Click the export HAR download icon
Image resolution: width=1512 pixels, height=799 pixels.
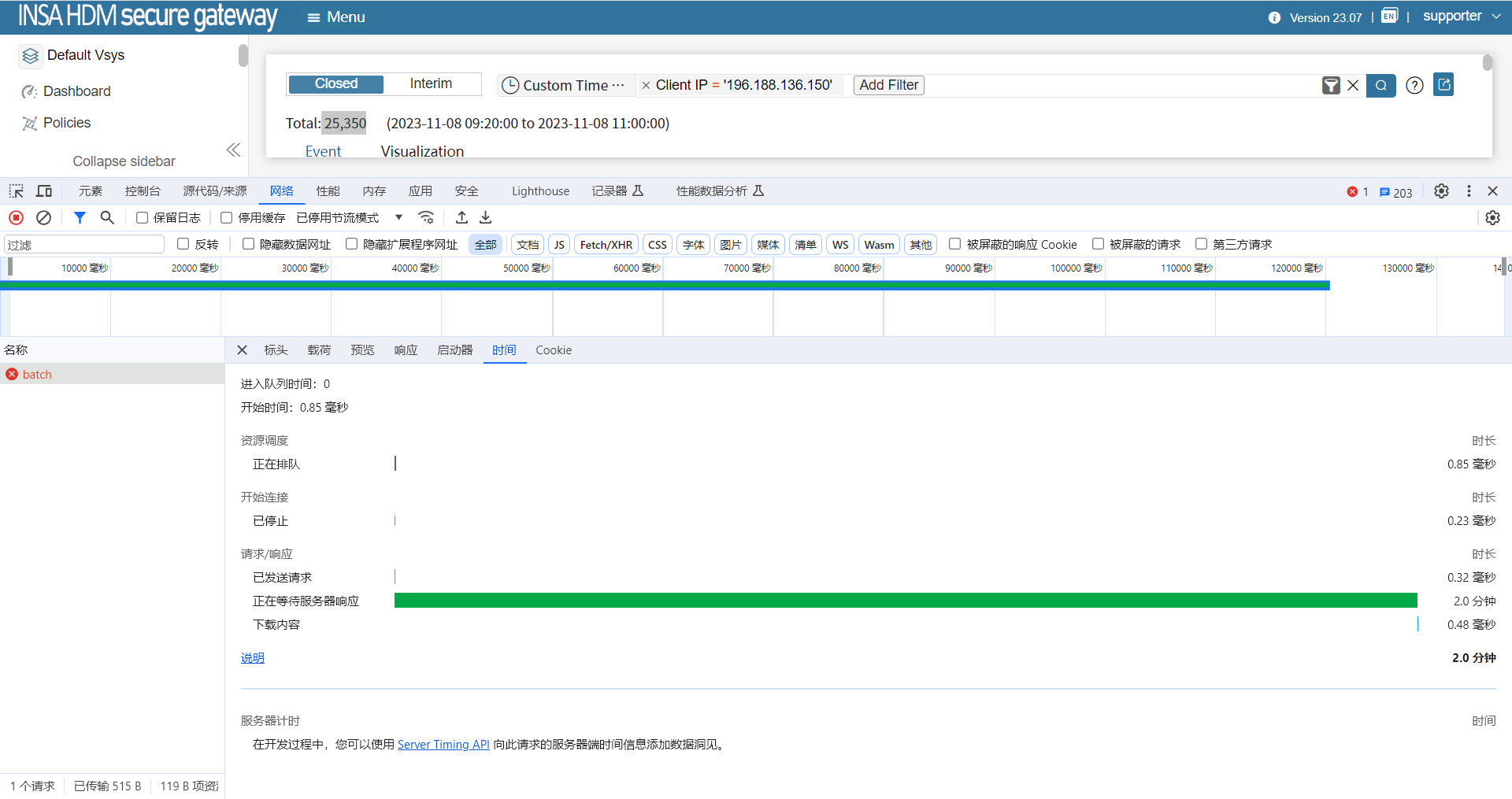coord(486,218)
